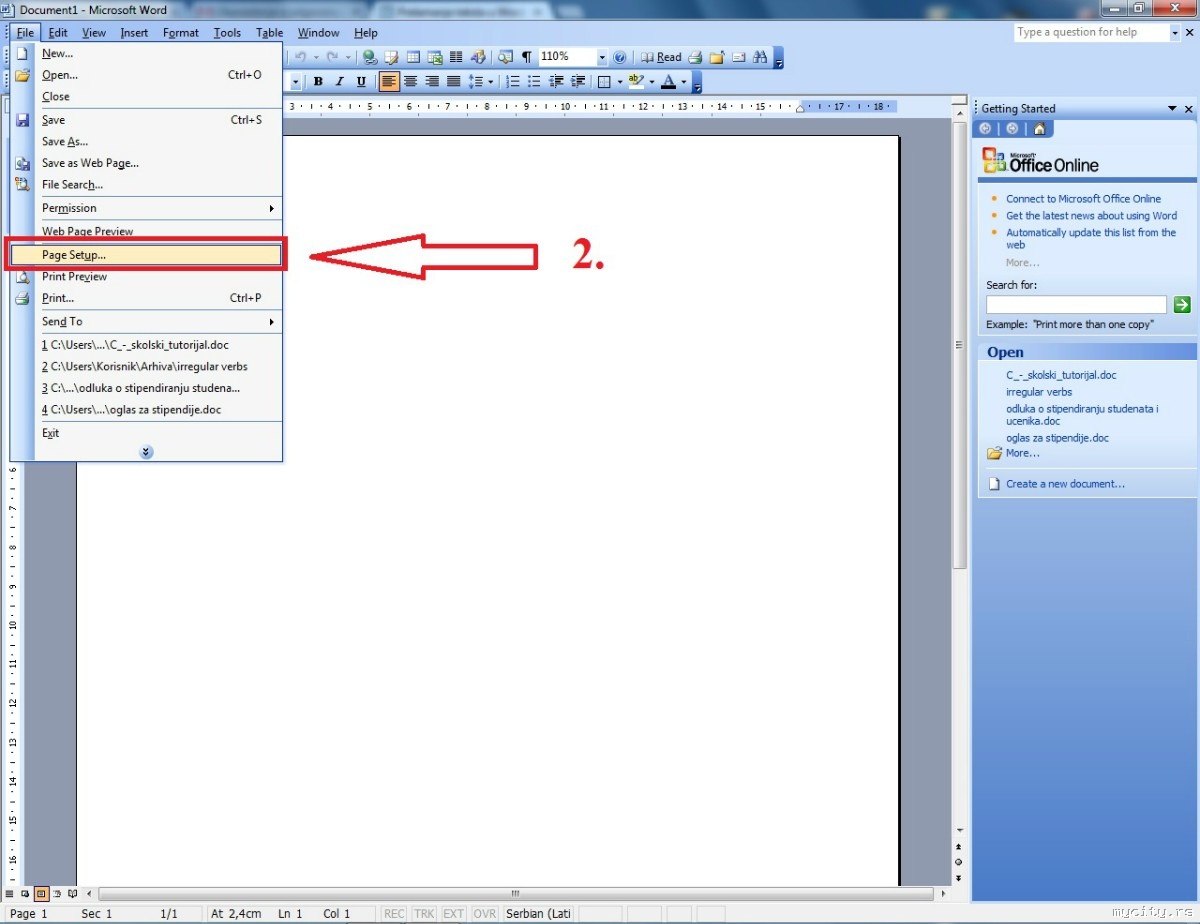Click Connect to Microsoft Office Online link
The width and height of the screenshot is (1200, 924).
(x=1083, y=199)
